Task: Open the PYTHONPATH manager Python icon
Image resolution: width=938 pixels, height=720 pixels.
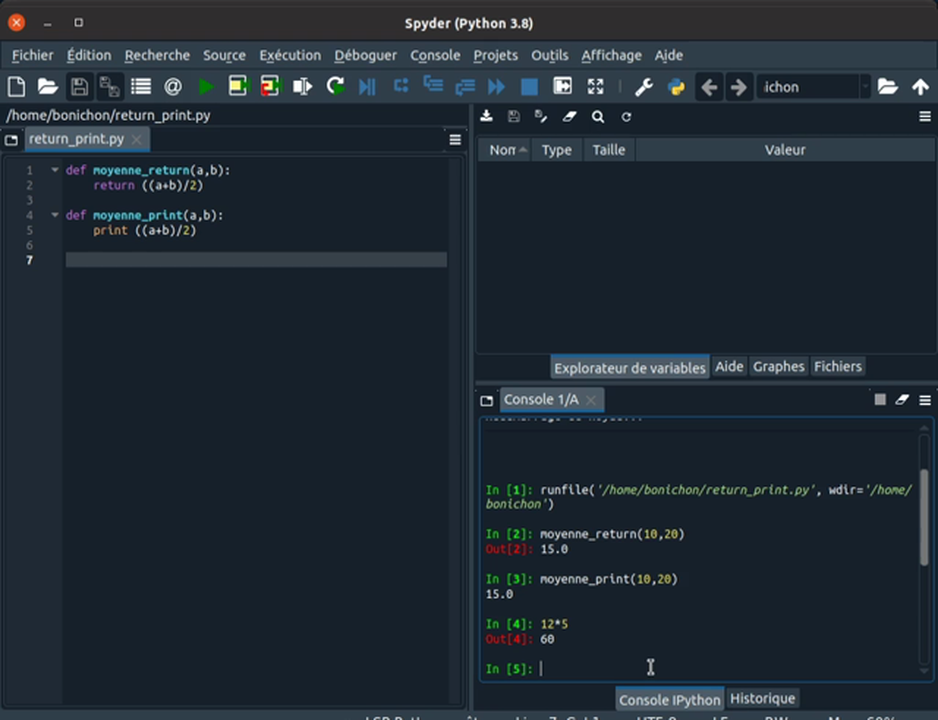Action: click(x=676, y=87)
